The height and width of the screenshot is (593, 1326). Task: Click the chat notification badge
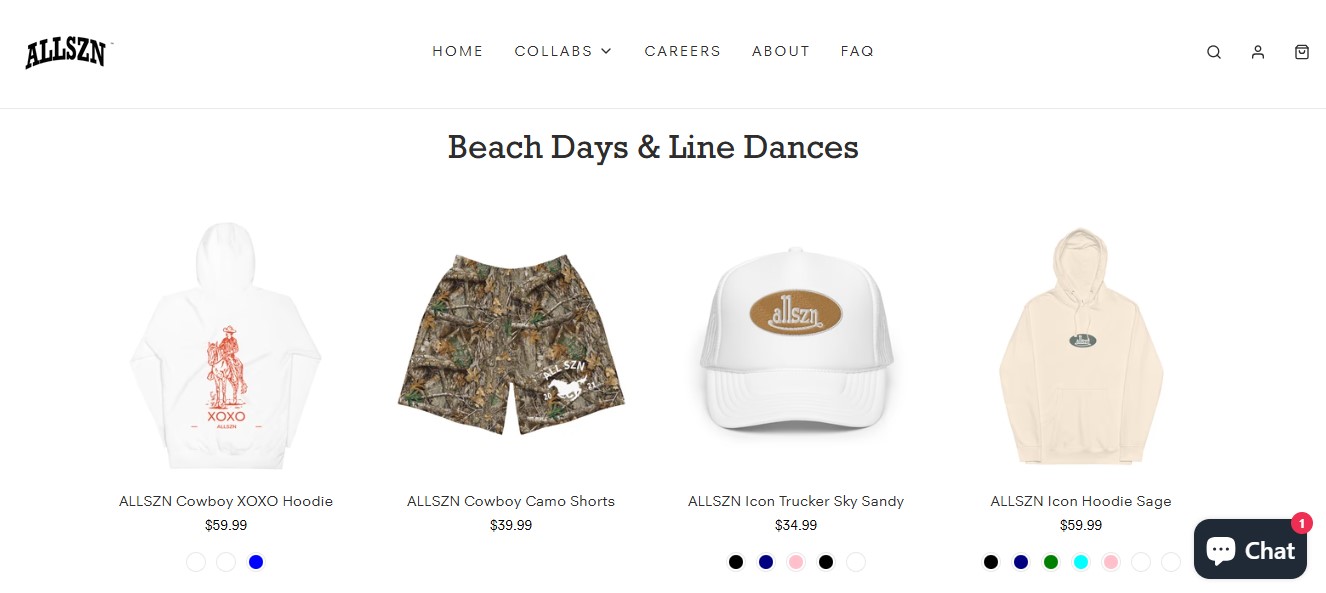(1301, 522)
